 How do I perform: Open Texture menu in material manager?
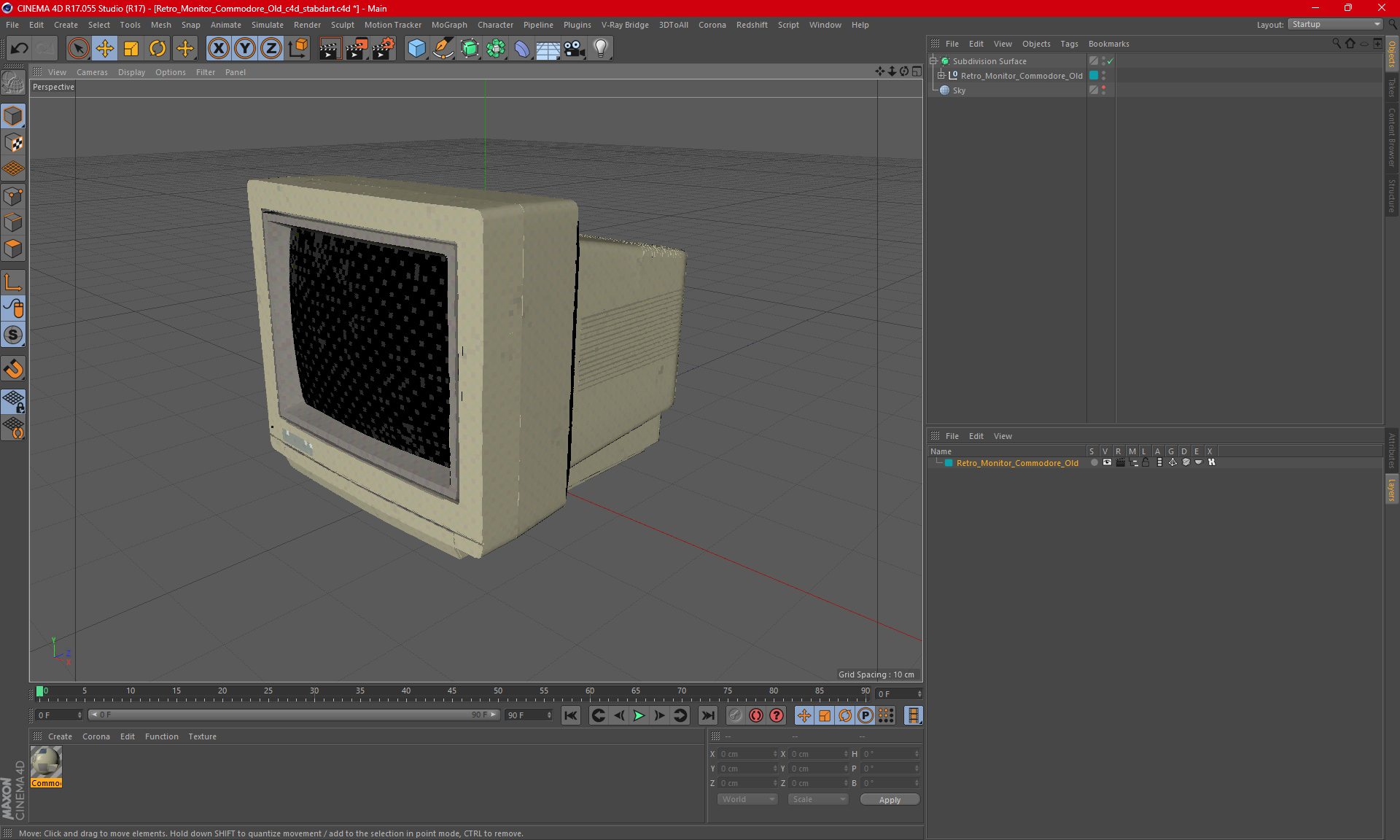tap(202, 736)
